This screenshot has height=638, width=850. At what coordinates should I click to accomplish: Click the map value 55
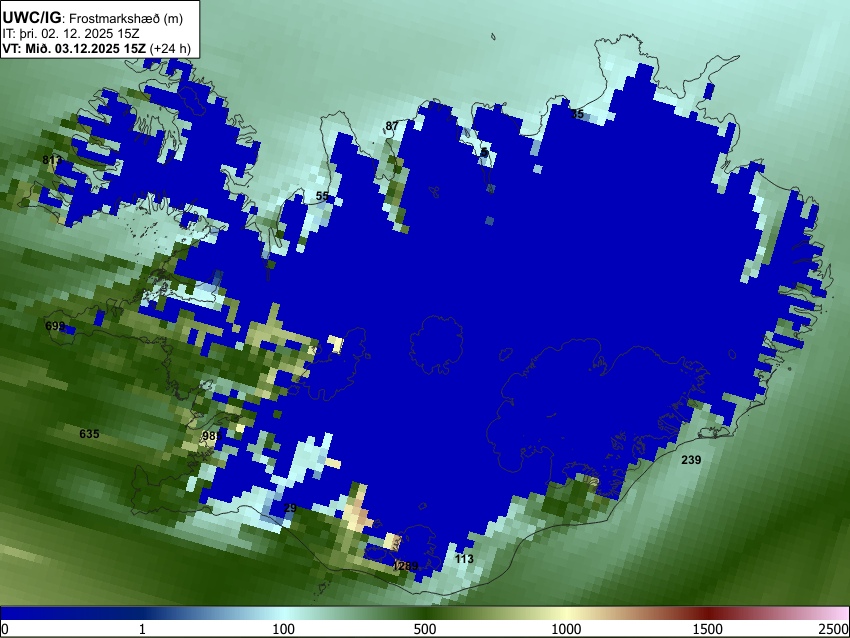click(322, 196)
